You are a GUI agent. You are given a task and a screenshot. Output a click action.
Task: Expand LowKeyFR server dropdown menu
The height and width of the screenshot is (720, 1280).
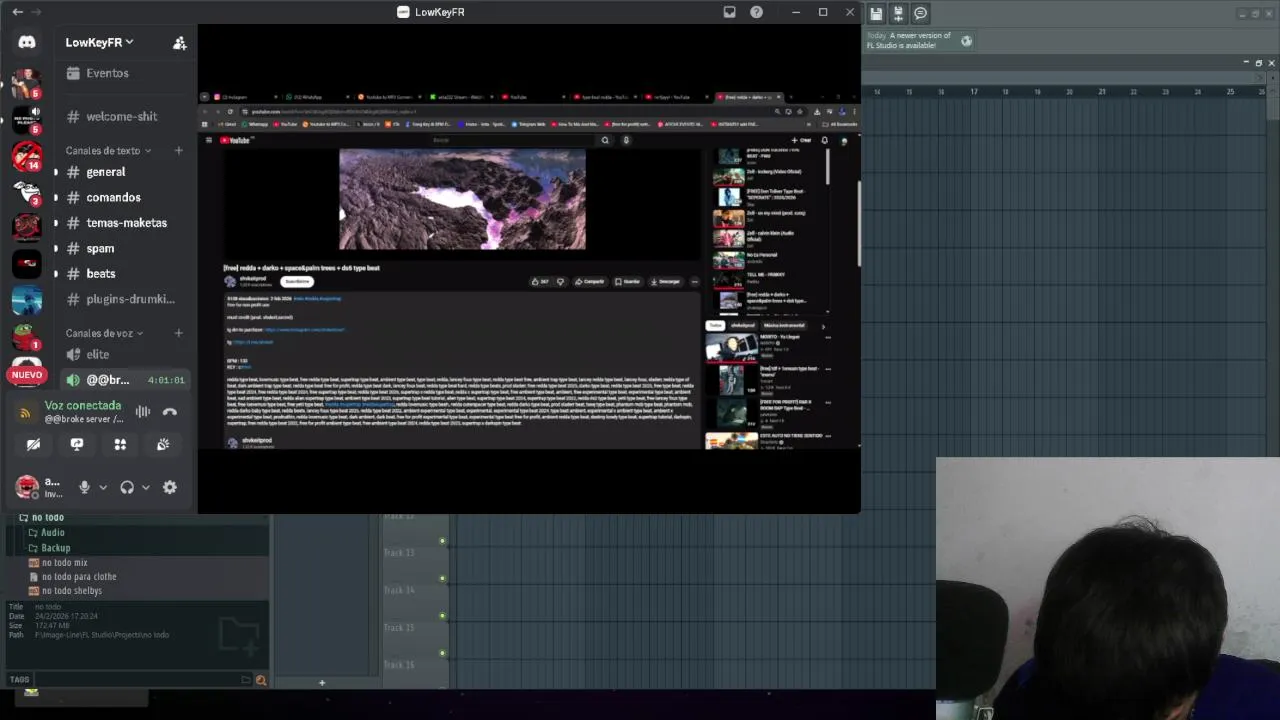pyautogui.click(x=99, y=42)
